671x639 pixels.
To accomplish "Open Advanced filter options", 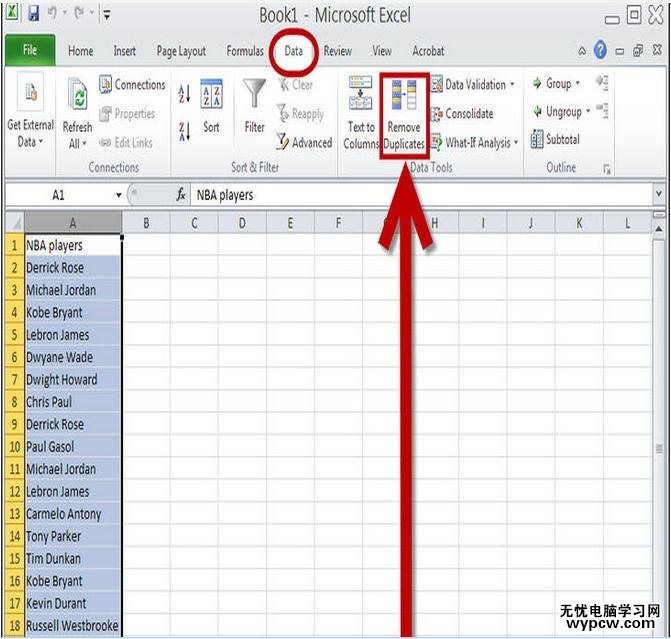I will 304,142.
